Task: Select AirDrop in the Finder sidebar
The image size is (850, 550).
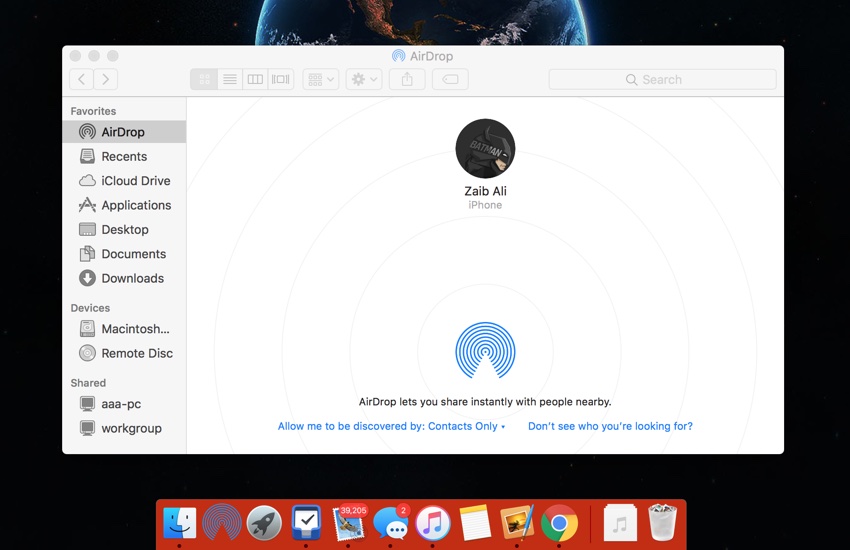Action: [124, 132]
